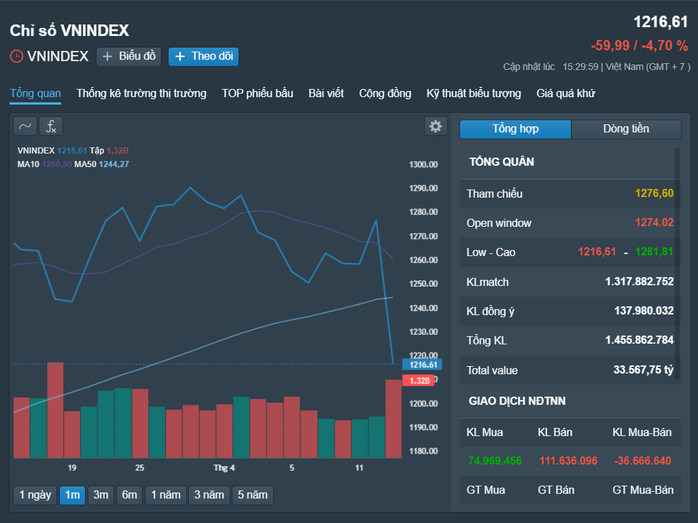This screenshot has width=698, height=523.
Task: Open Cộng đồng tab
Action: 385,93
